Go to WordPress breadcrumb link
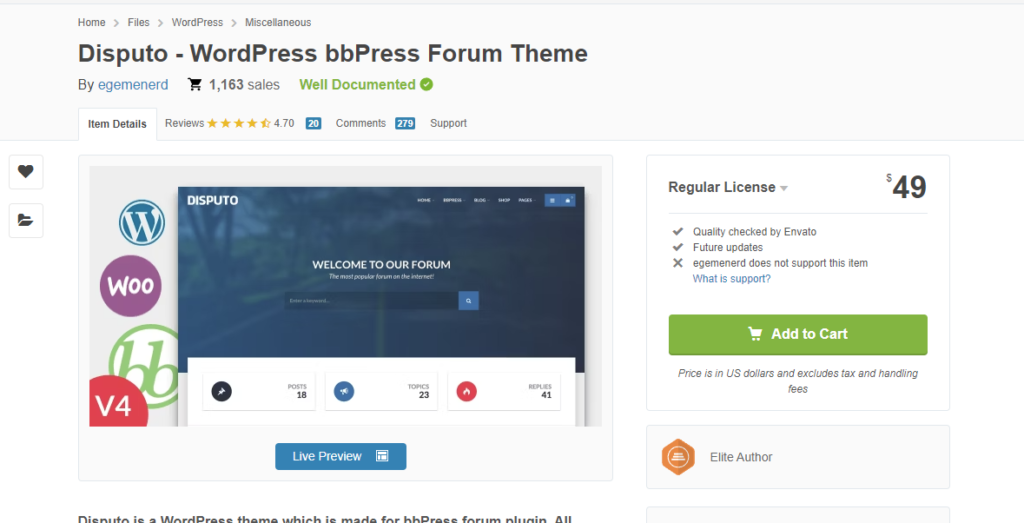 click(197, 22)
